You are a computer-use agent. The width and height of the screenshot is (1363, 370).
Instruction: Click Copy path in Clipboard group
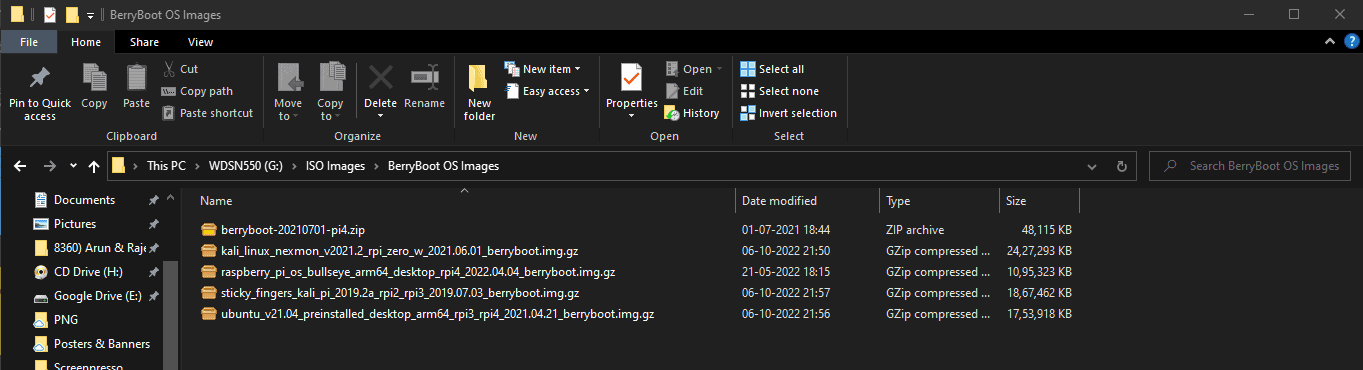pyautogui.click(x=198, y=91)
